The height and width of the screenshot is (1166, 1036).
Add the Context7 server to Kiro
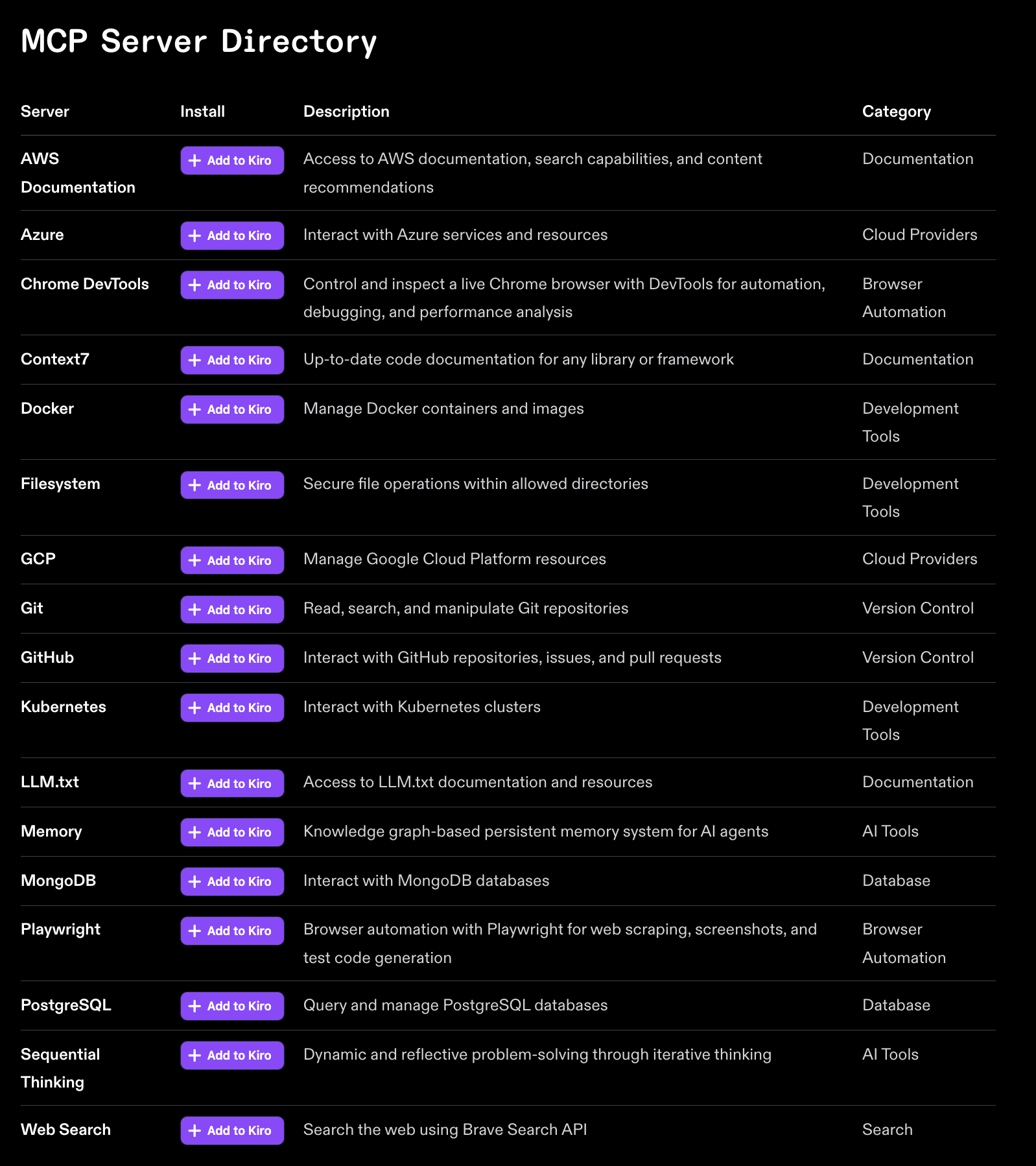(231, 360)
